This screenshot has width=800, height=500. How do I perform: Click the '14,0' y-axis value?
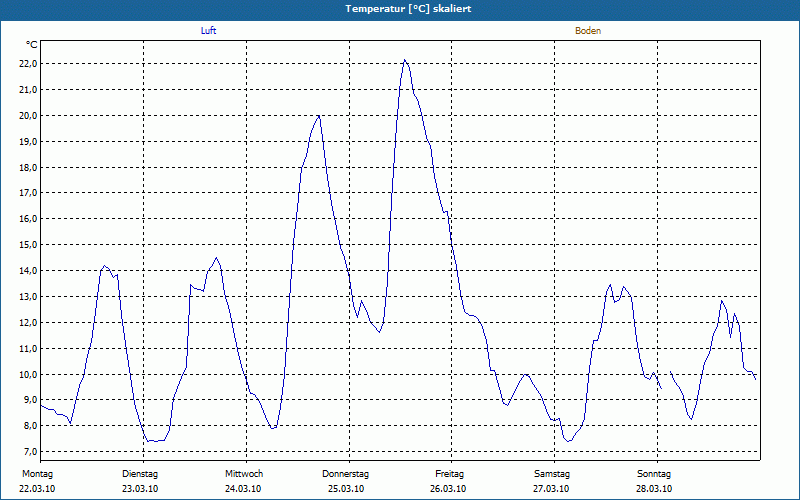click(x=28, y=270)
